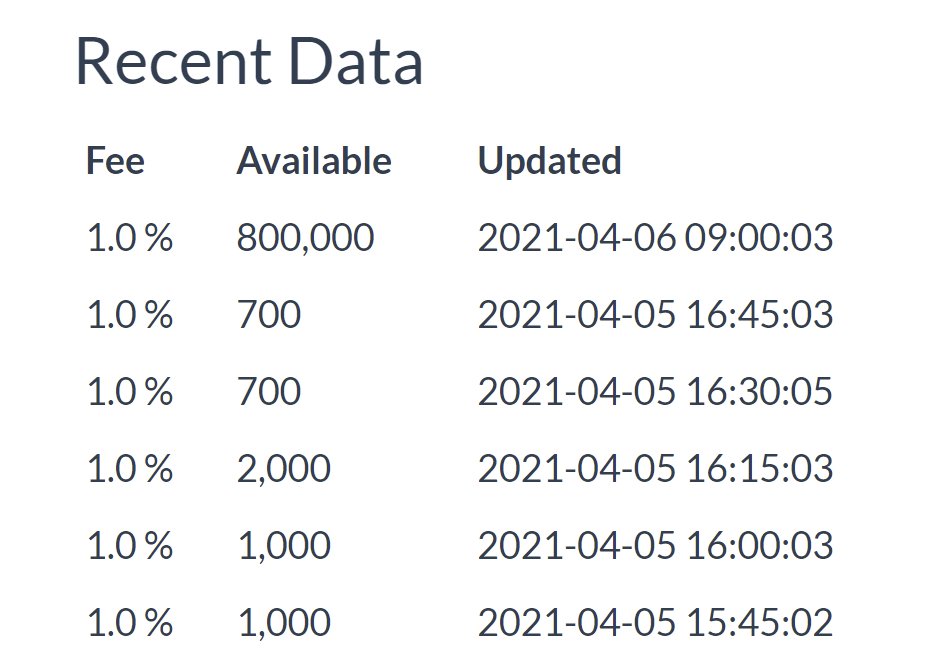
Task: Click the 1.0 % fee in 800,000 row
Action: (130, 237)
